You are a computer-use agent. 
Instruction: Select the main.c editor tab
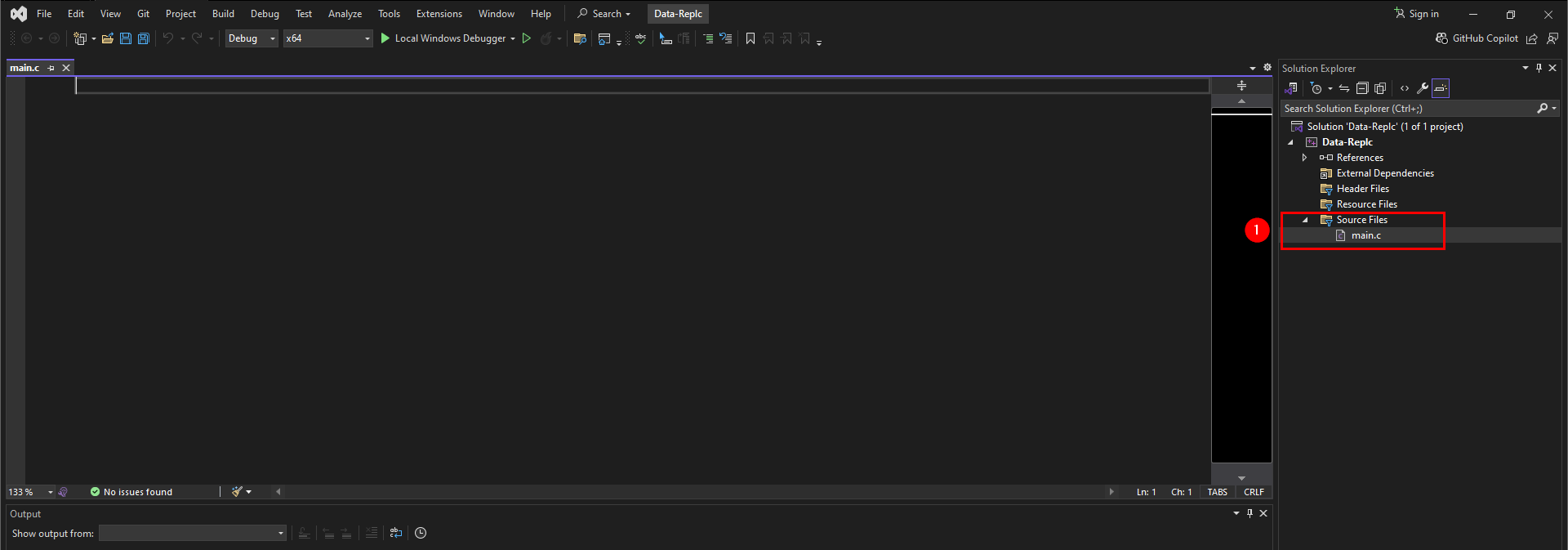coord(24,68)
